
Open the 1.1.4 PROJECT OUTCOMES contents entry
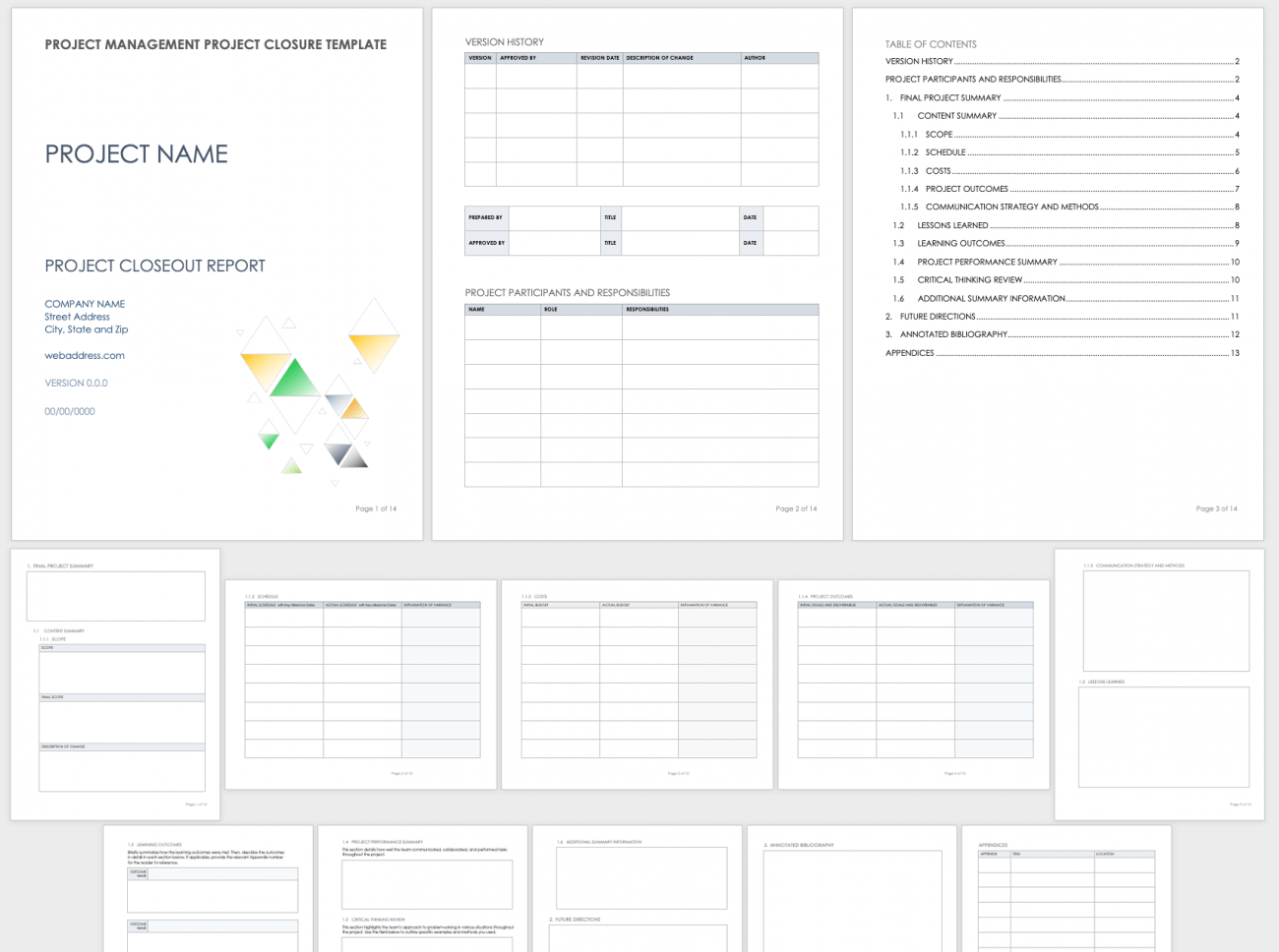(x=1070, y=189)
